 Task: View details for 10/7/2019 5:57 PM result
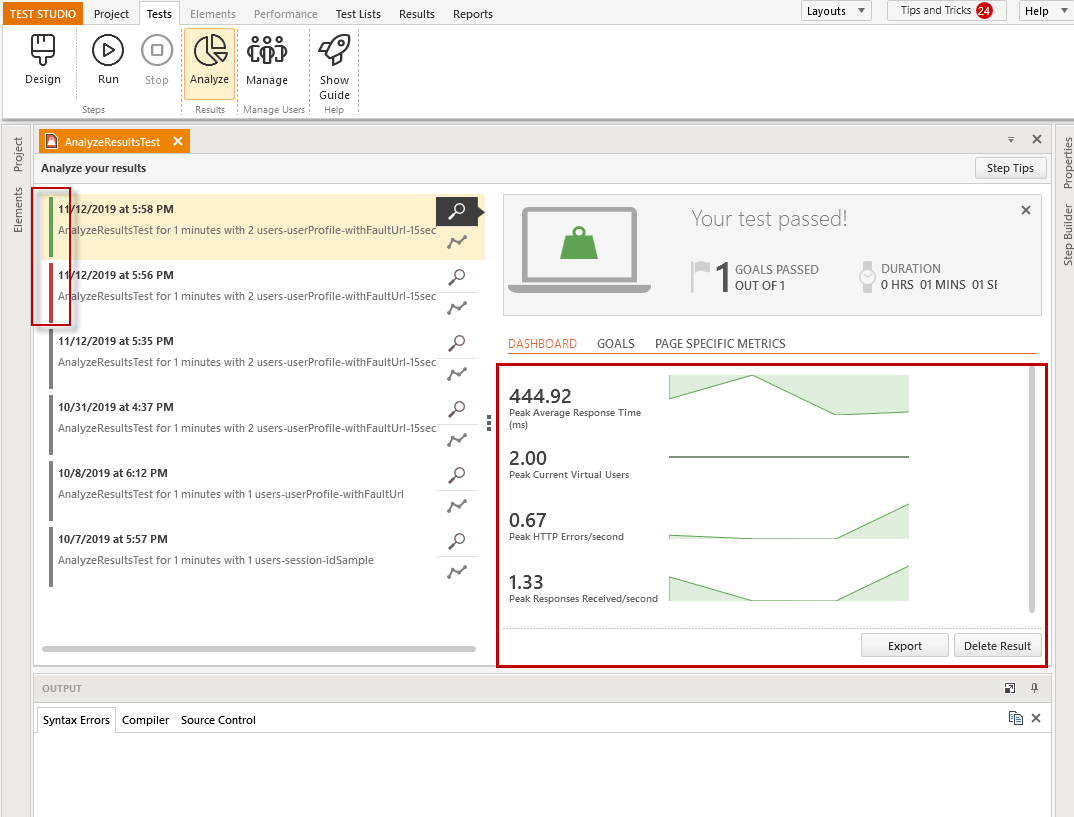click(x=457, y=541)
